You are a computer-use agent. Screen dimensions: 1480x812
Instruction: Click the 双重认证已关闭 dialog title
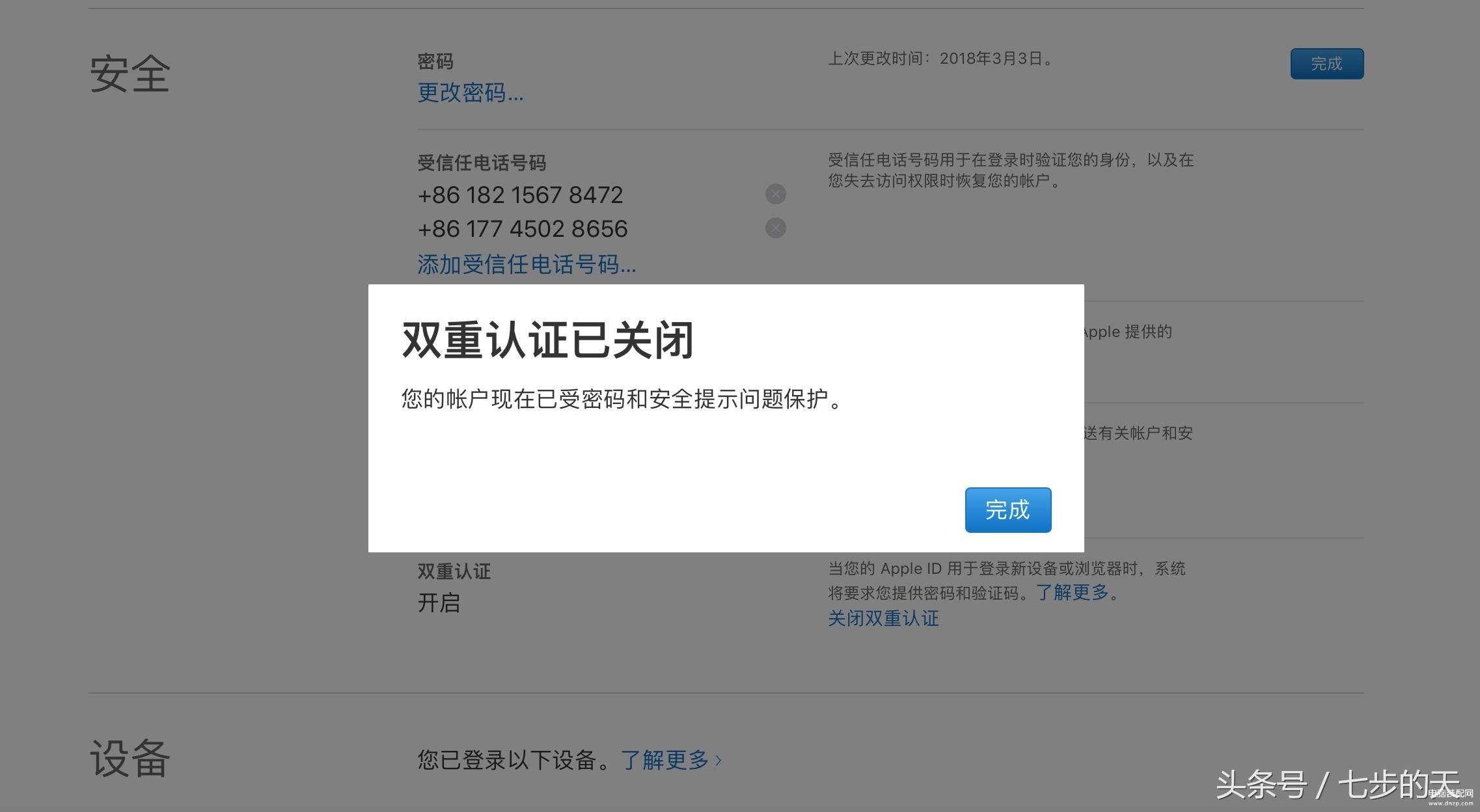(x=548, y=340)
